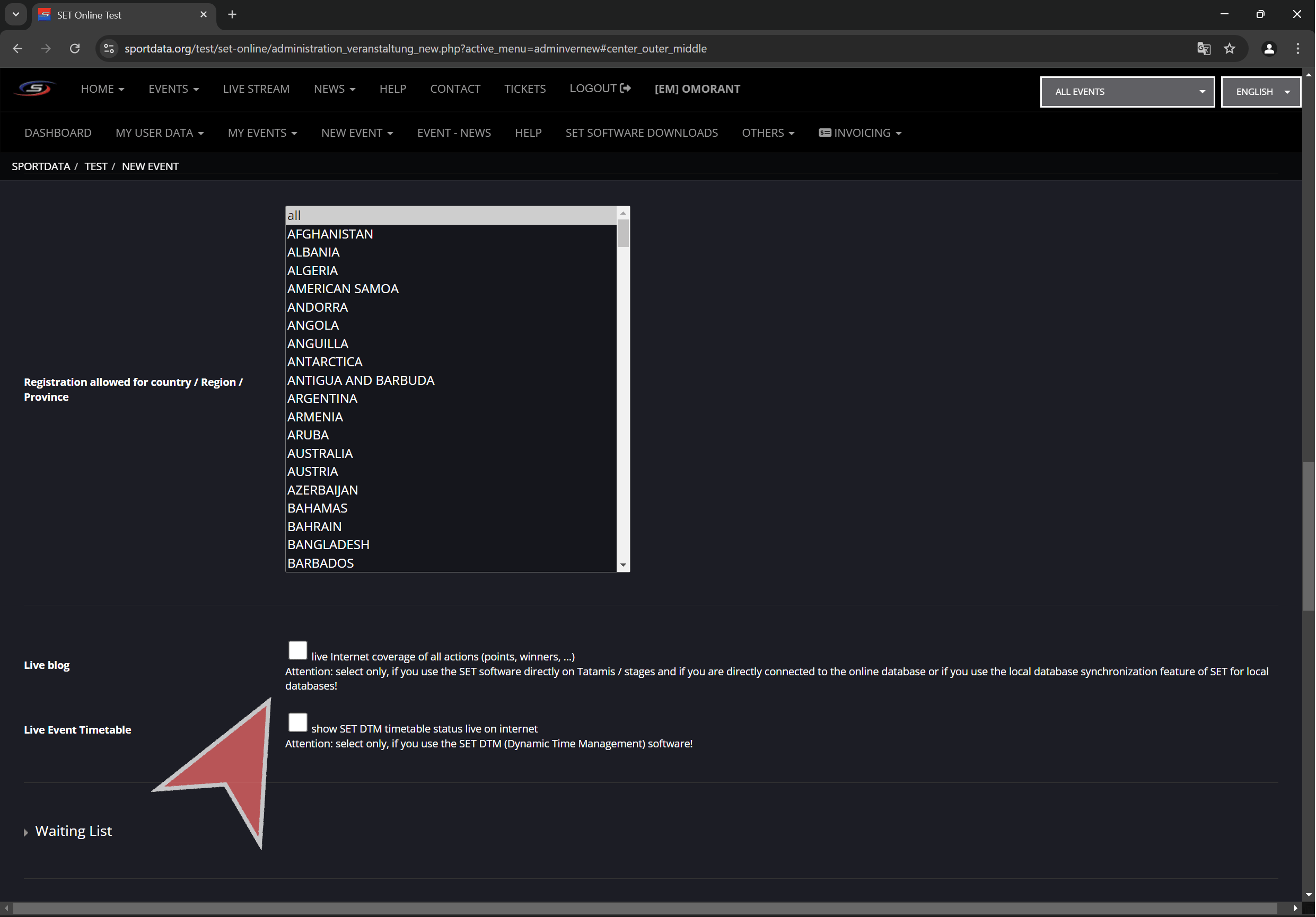Click the browser back arrow

click(x=18, y=49)
